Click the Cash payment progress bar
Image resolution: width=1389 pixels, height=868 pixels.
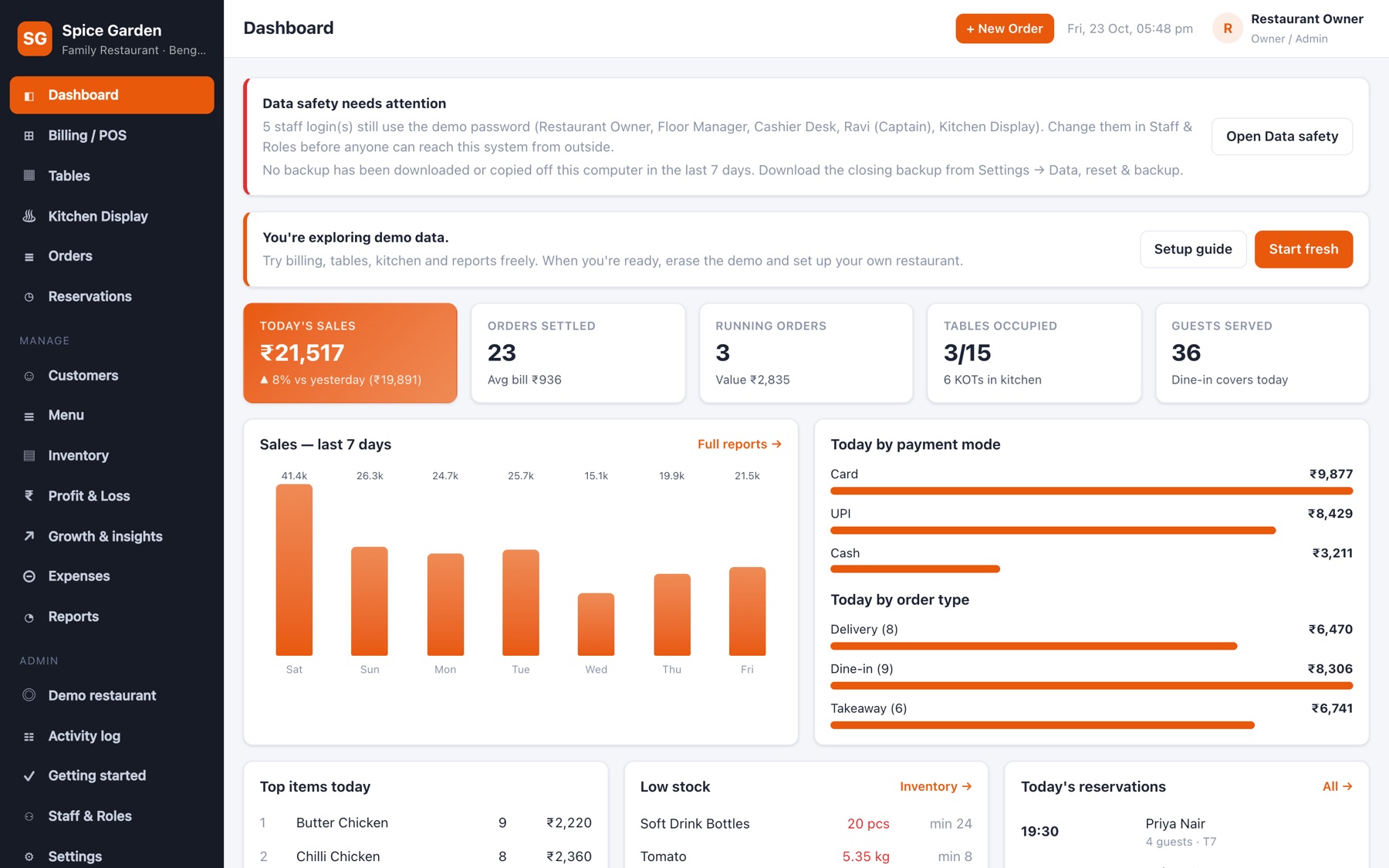[915, 569]
